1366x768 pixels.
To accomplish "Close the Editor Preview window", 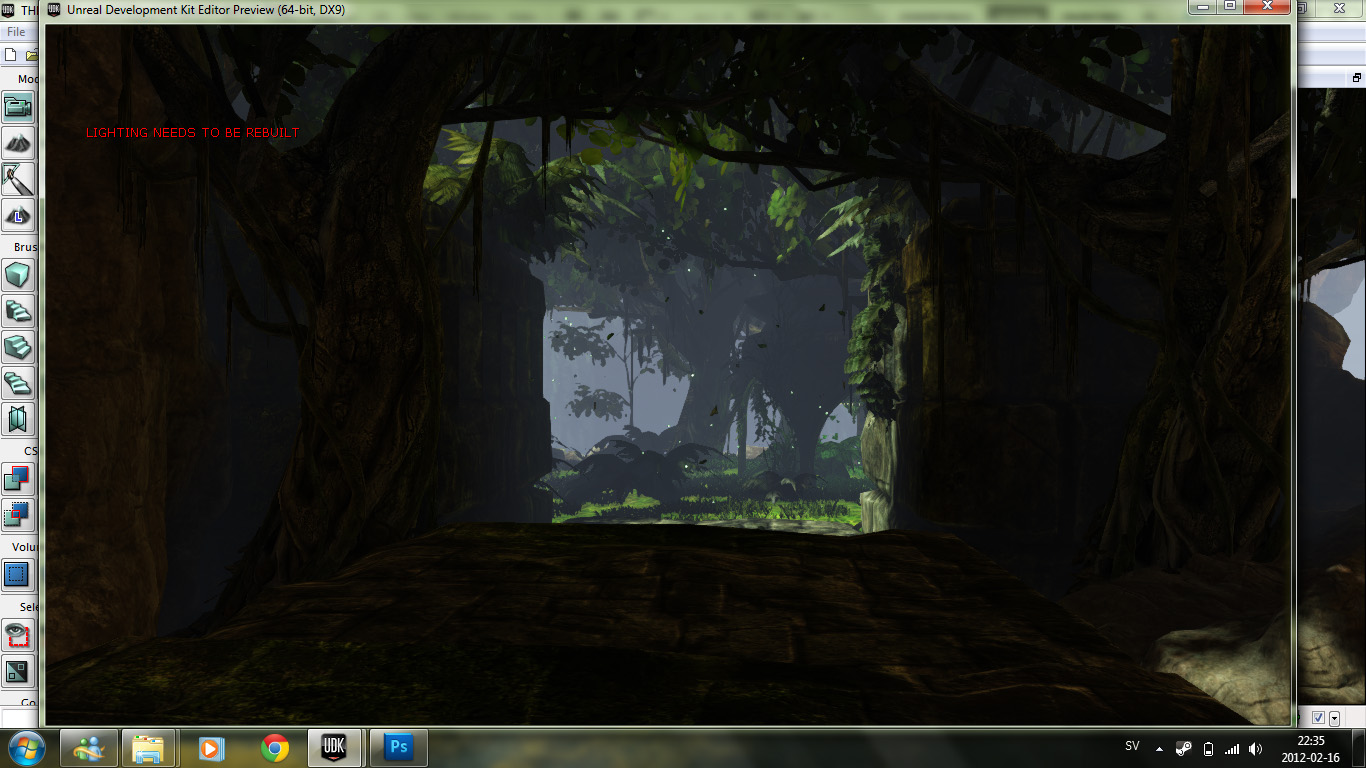I will coord(1267,6).
